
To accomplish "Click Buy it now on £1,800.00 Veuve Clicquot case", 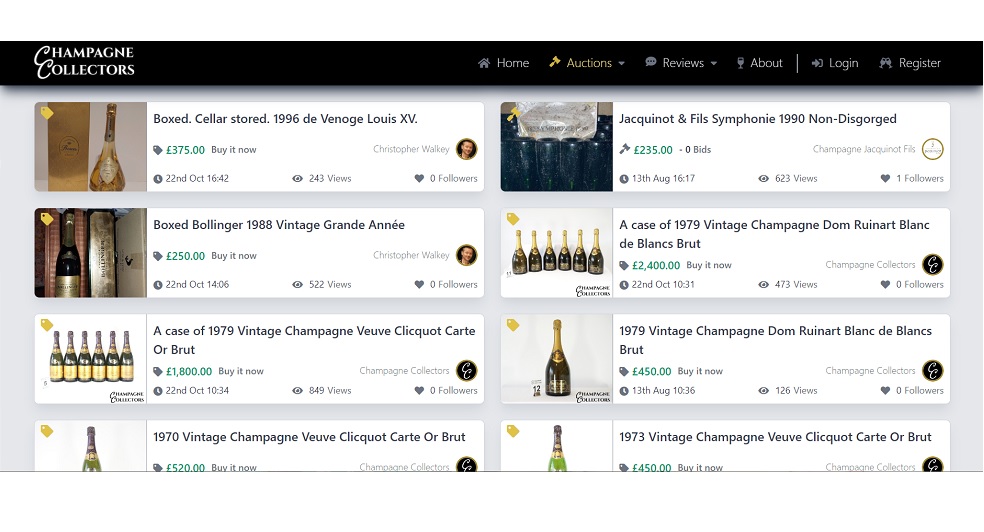I will click(241, 372).
